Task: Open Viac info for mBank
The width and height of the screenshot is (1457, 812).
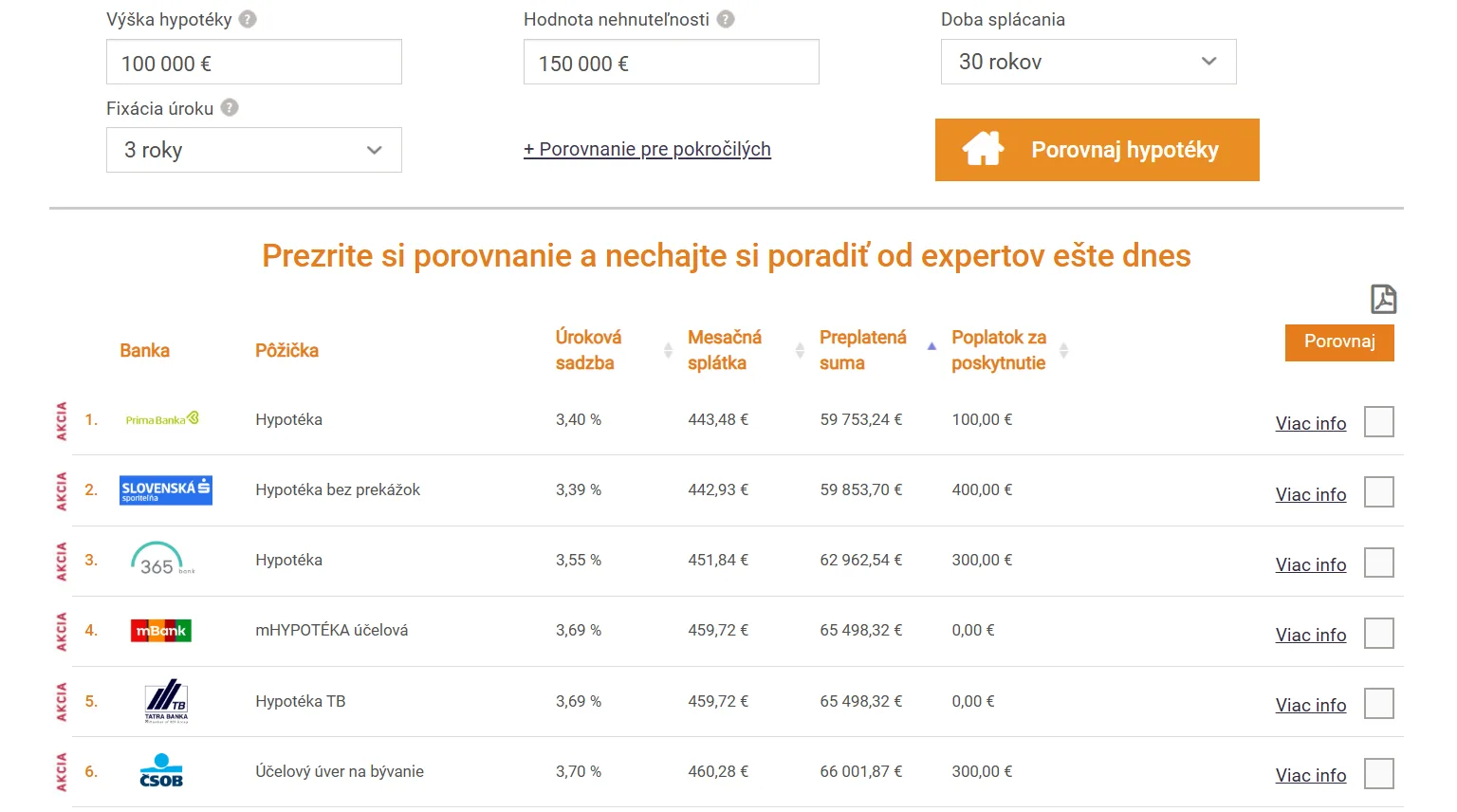Action: pos(1311,635)
